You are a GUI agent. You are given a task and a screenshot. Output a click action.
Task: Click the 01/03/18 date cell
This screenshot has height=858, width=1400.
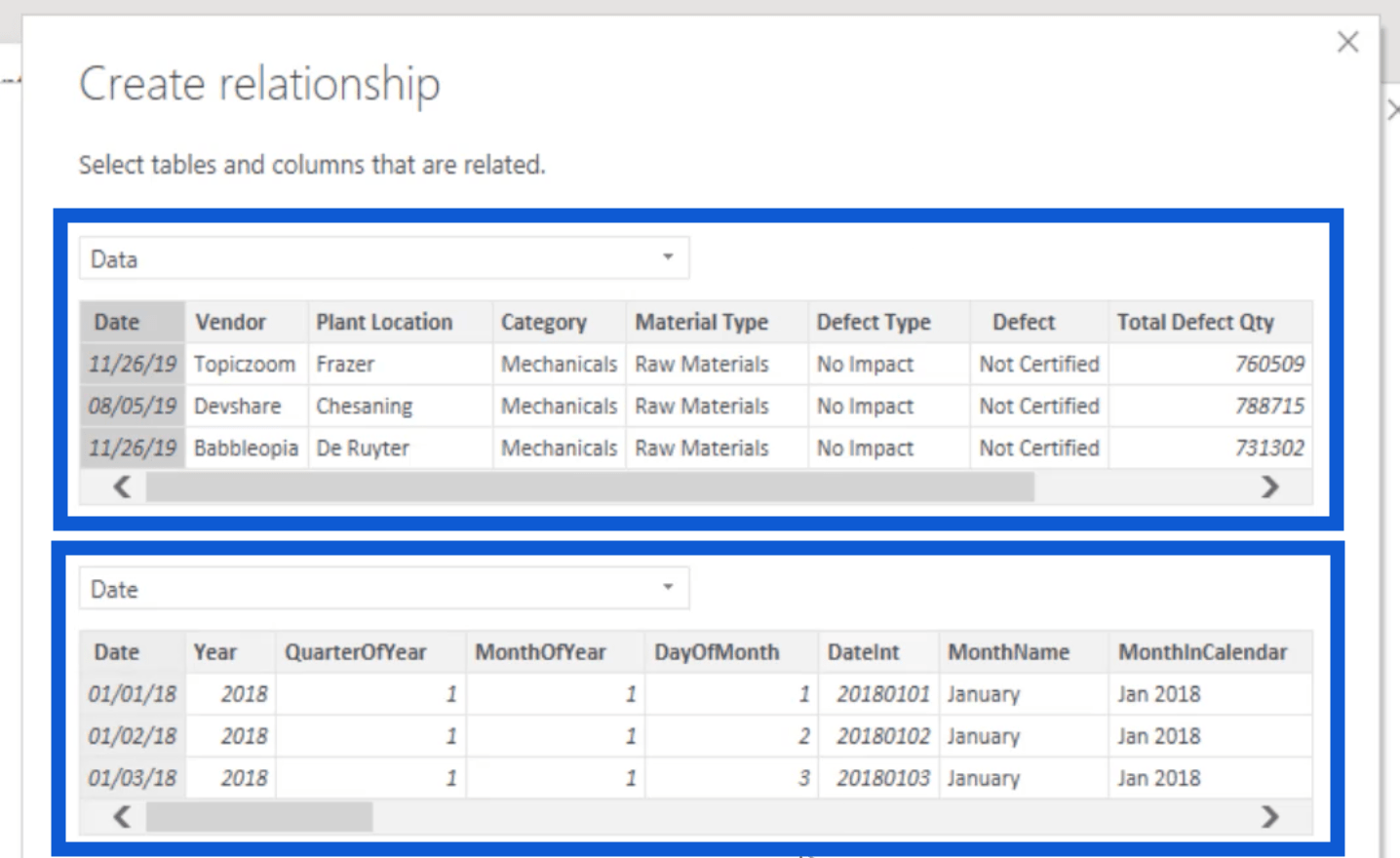132,778
